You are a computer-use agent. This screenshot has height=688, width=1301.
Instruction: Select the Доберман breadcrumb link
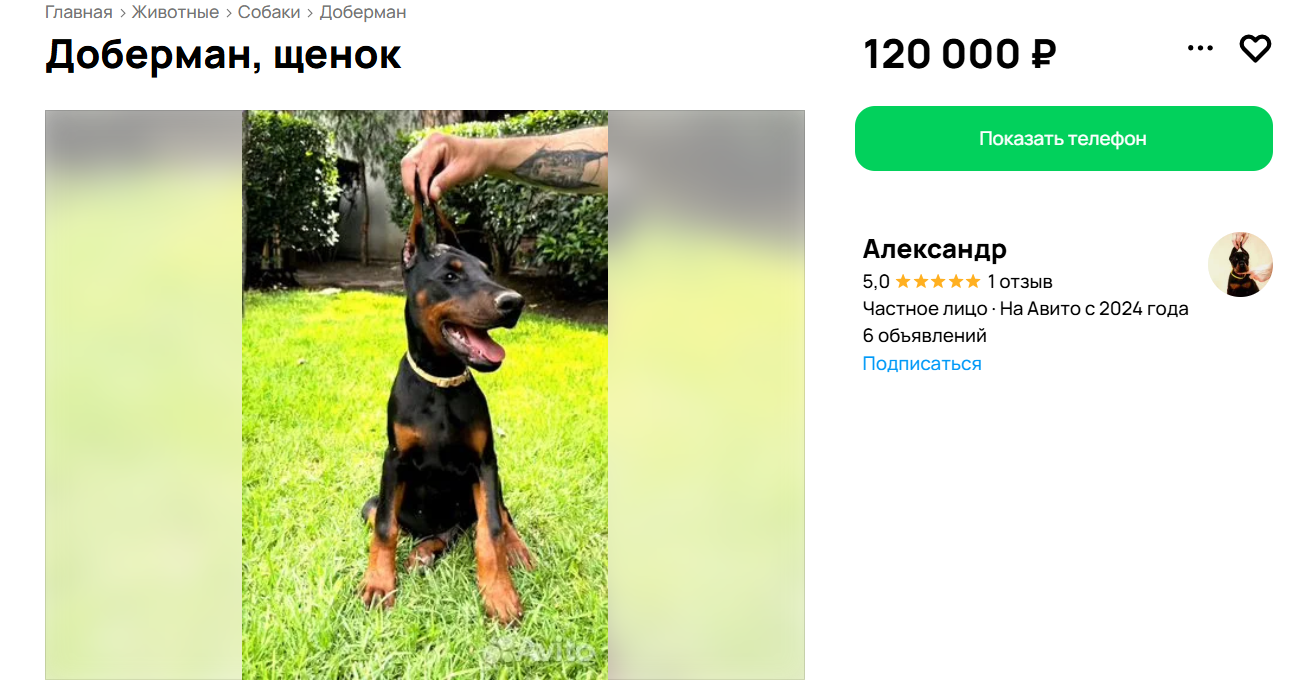tap(363, 12)
